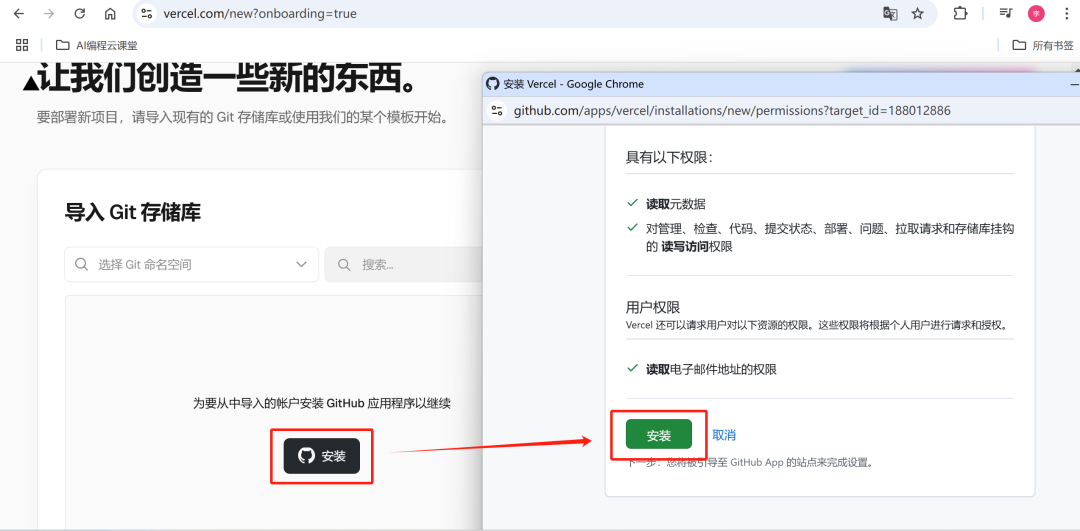Click the 让我们创造一些新的东西 headline

tap(229, 79)
